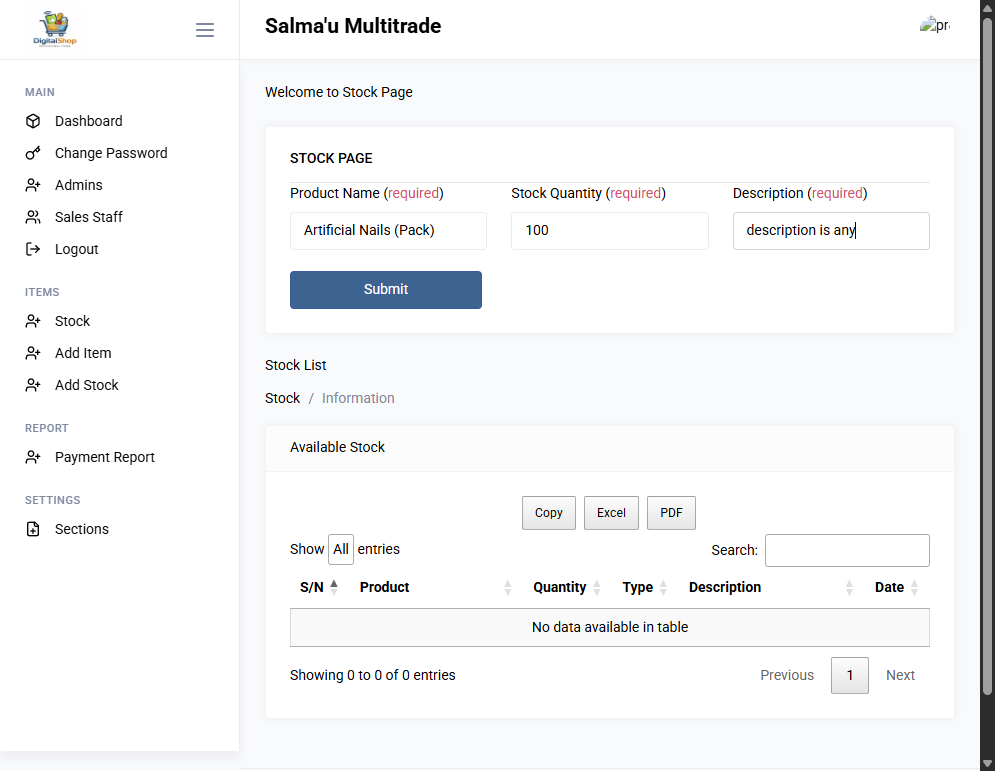Click the icon beside Add Item
Screen dimensions: 995x771
pos(33,353)
